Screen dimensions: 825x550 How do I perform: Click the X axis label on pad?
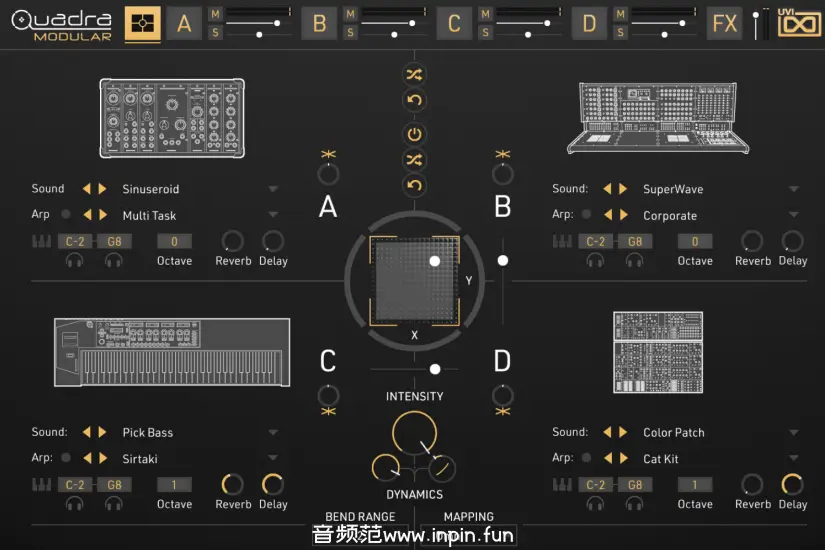point(415,335)
